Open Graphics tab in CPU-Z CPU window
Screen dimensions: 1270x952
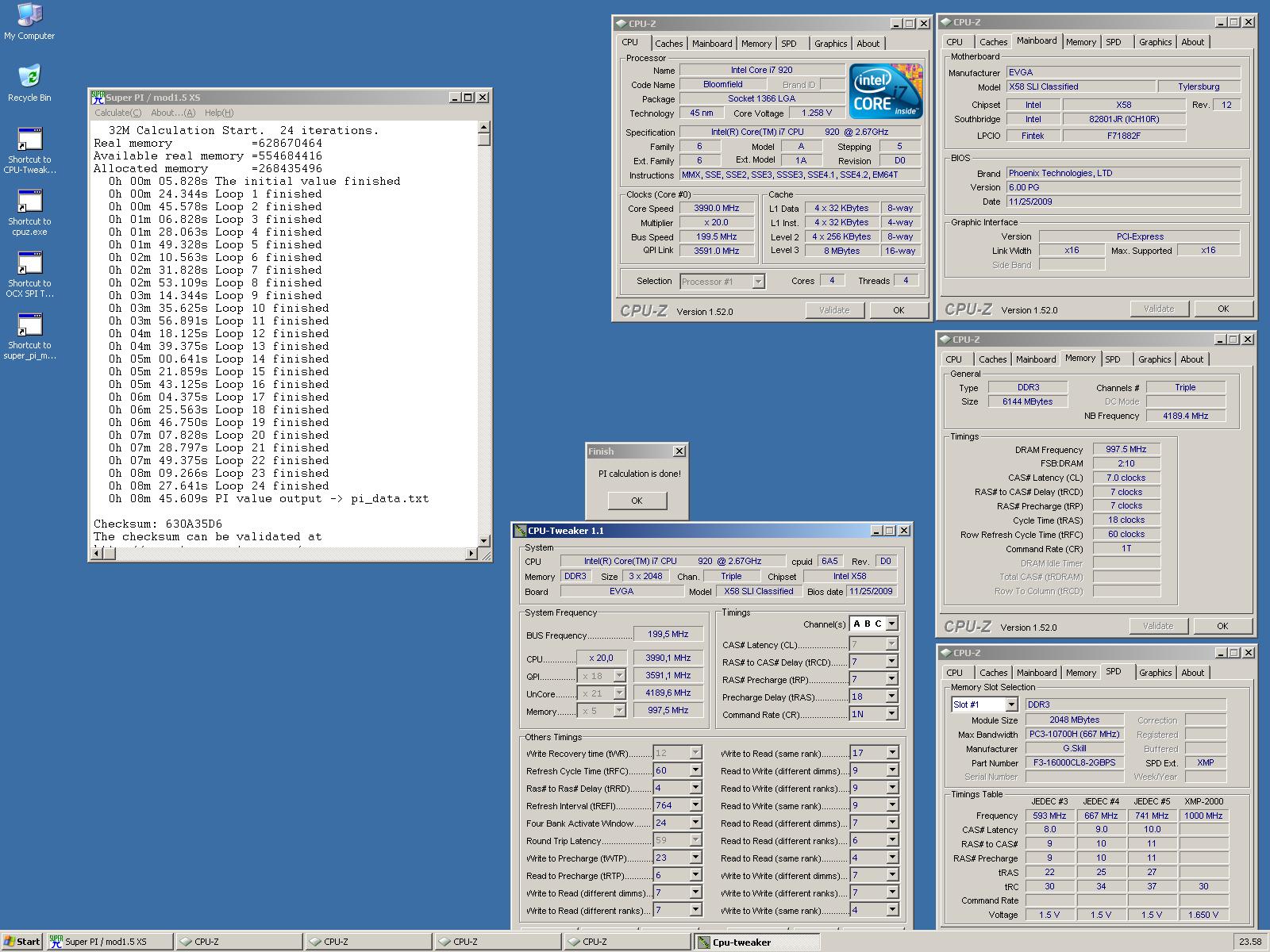click(830, 44)
